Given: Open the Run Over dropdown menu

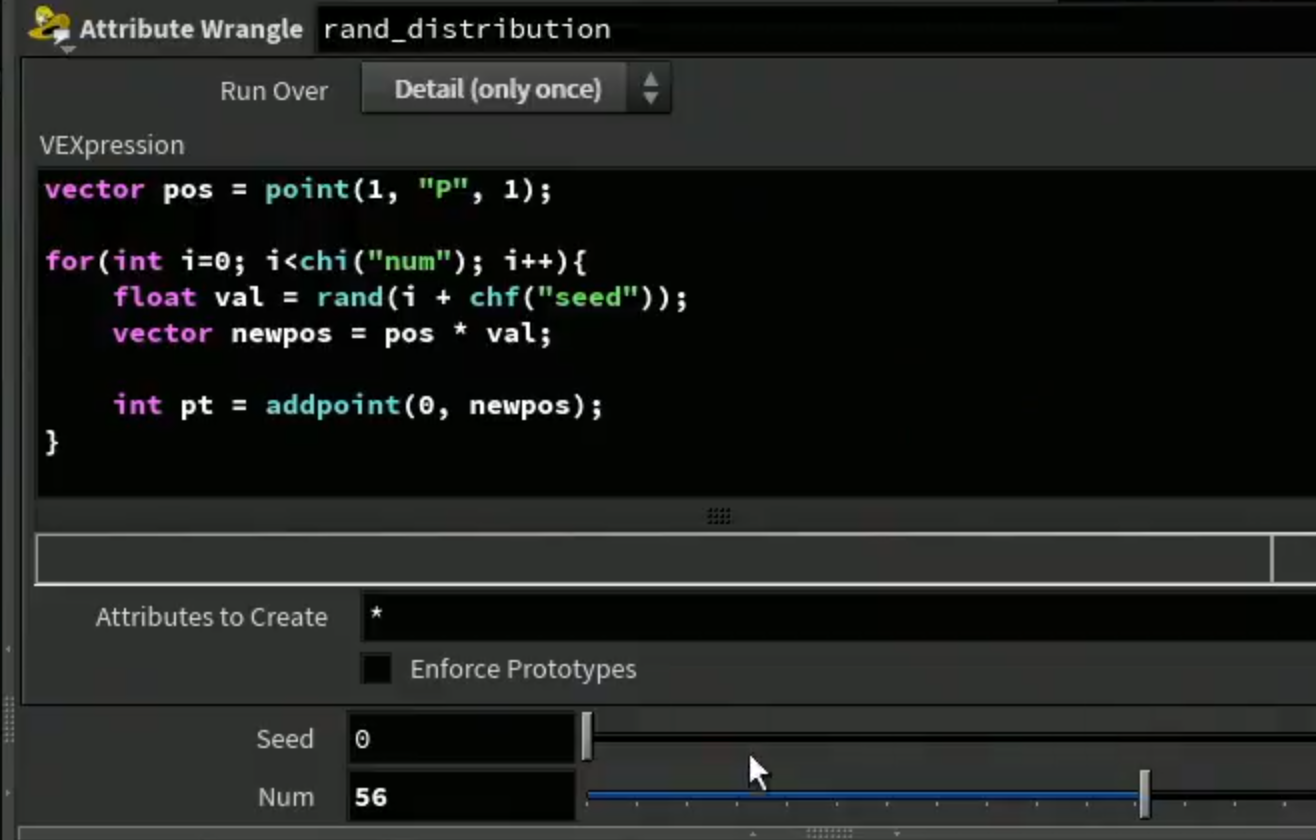Looking at the screenshot, I should pos(515,89).
